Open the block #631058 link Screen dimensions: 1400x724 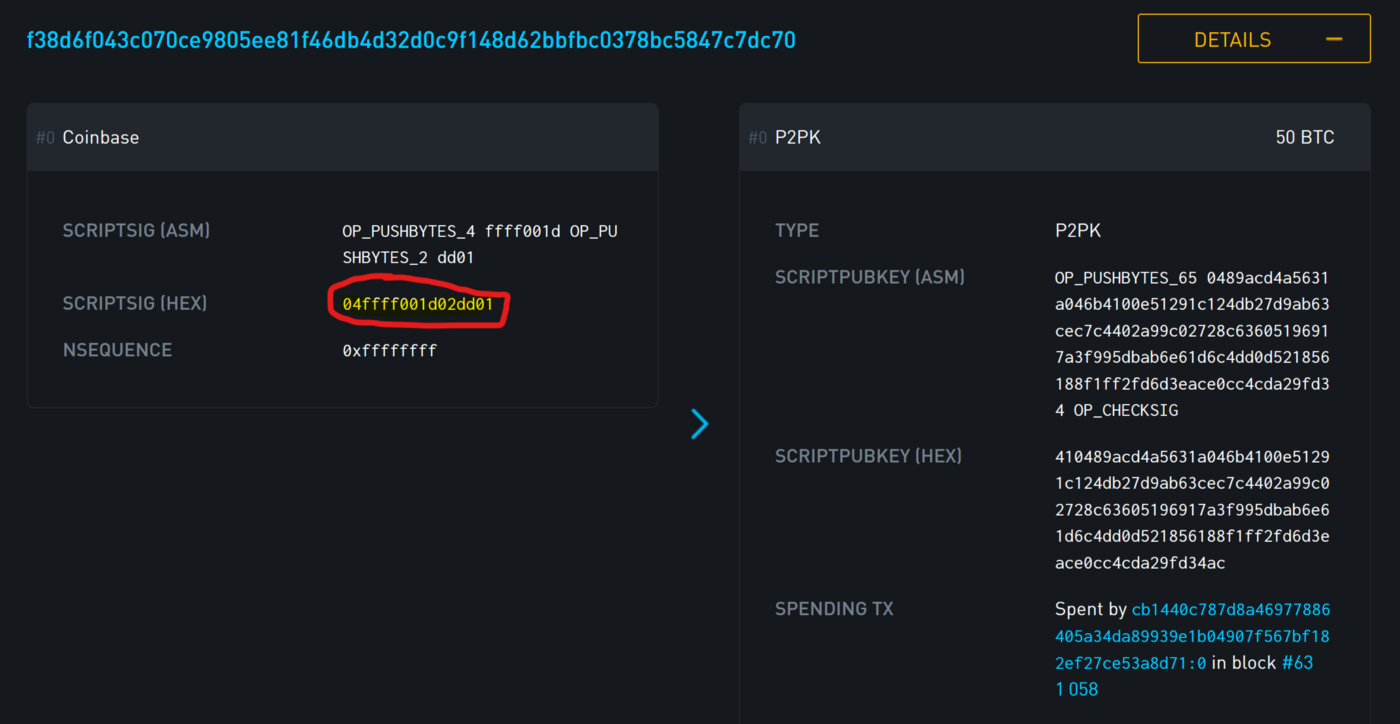(1296, 663)
